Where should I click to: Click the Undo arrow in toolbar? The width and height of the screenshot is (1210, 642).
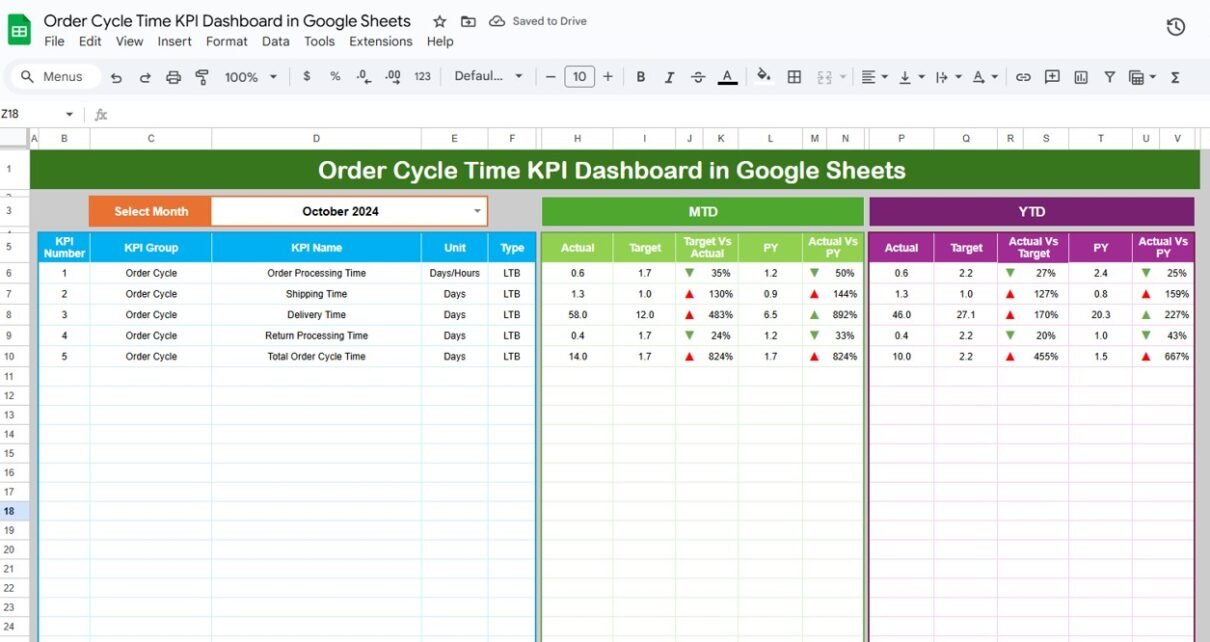(116, 77)
